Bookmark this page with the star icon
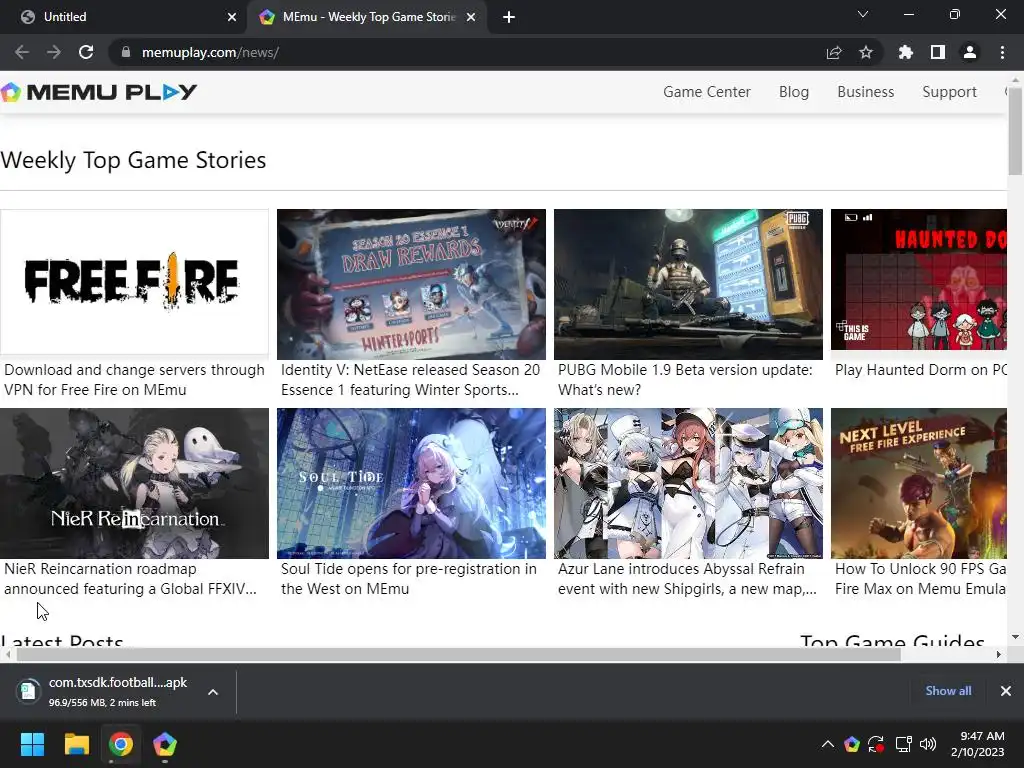The height and width of the screenshot is (768, 1024). [x=866, y=52]
